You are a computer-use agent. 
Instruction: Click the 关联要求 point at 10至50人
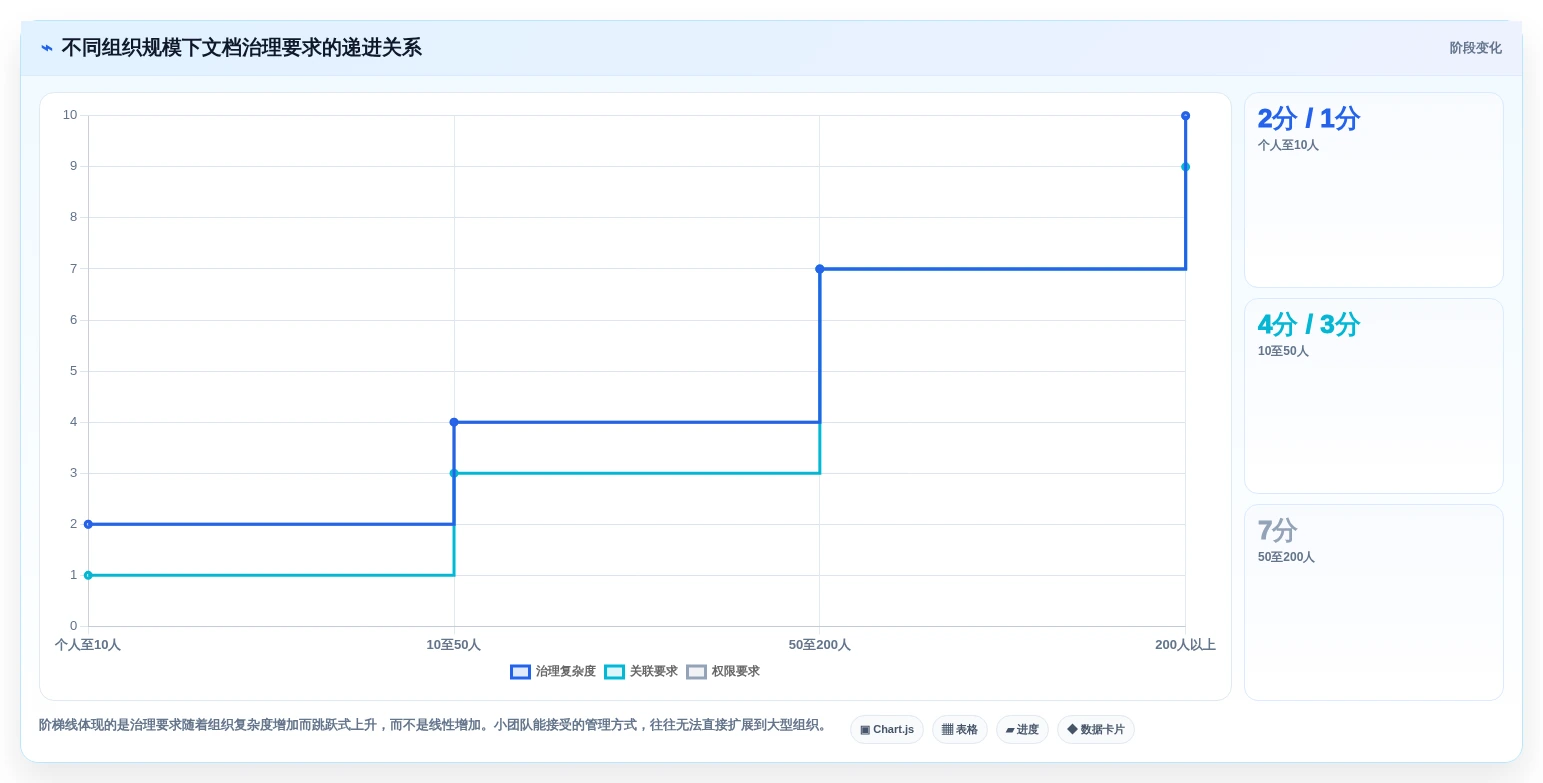(x=454, y=473)
